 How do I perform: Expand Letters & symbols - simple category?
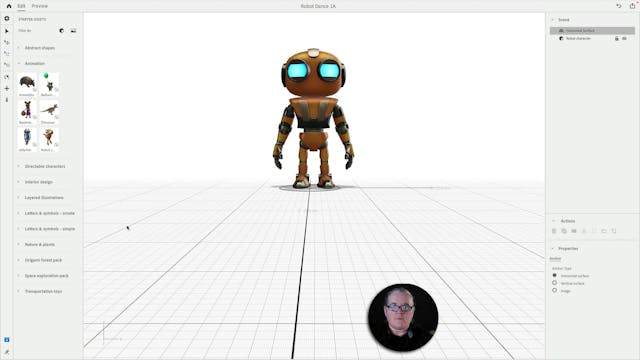pos(49,229)
